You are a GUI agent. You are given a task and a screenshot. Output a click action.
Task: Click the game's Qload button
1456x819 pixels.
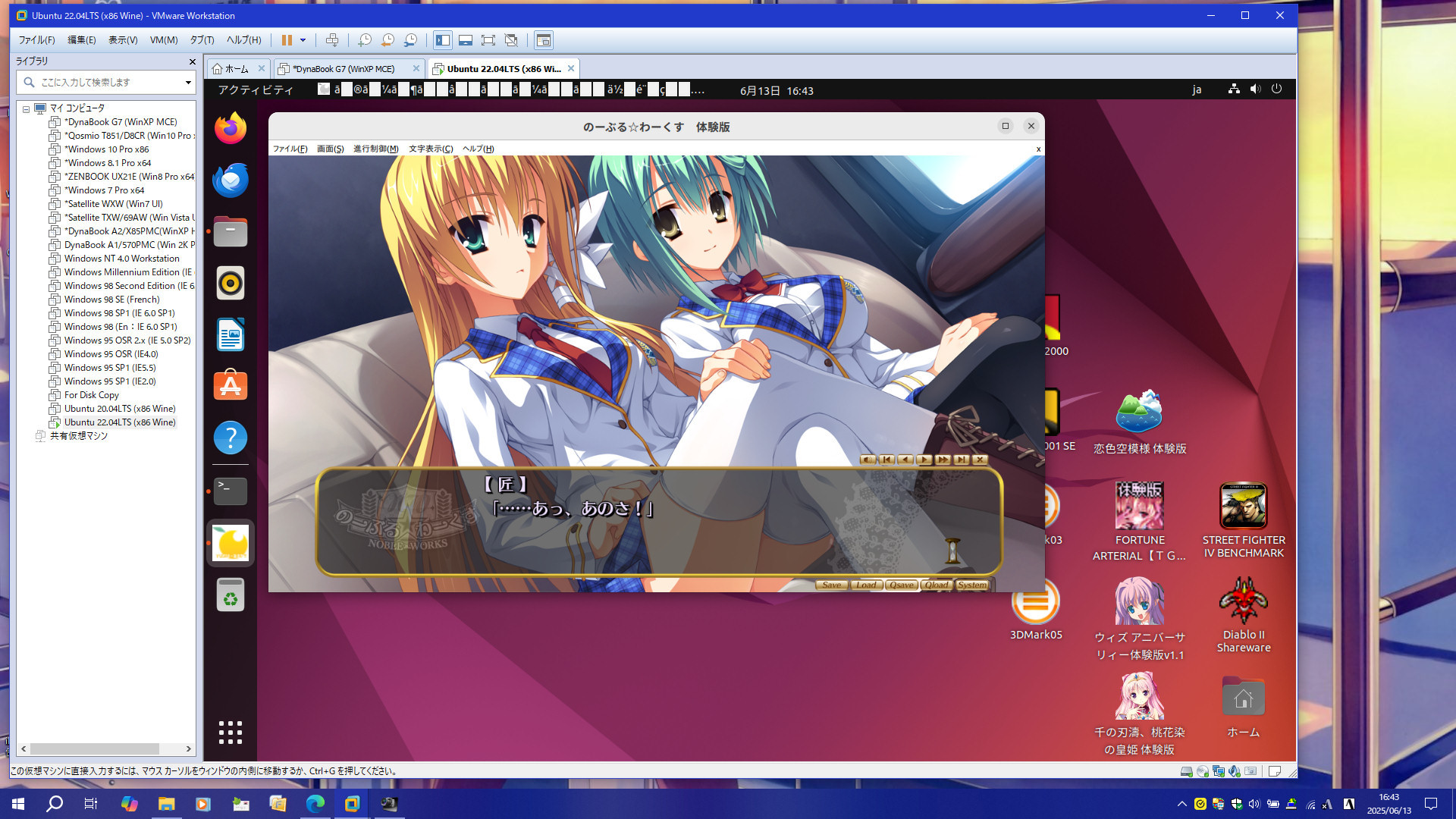coord(937,585)
